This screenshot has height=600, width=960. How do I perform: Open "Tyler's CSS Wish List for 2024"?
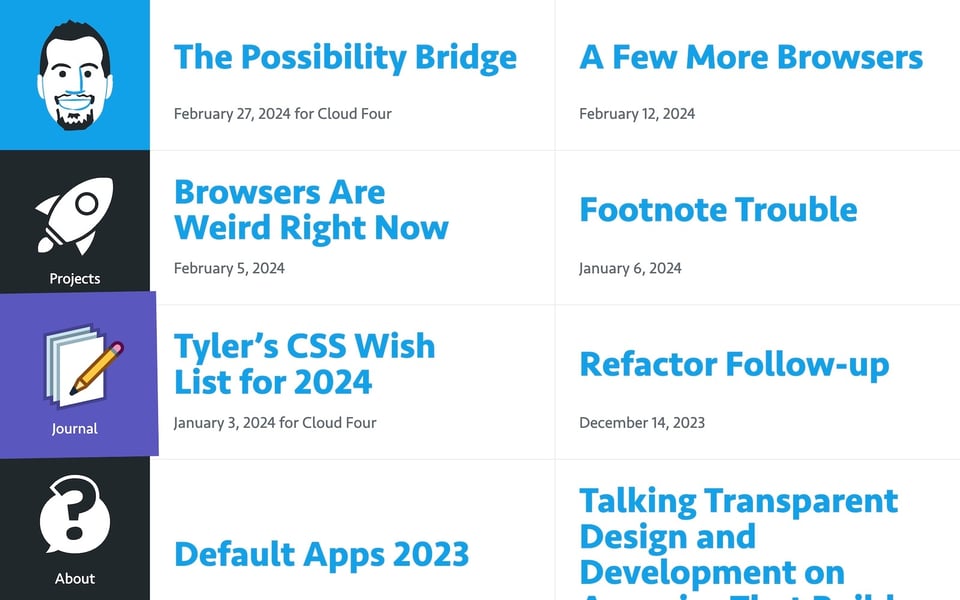[305, 363]
